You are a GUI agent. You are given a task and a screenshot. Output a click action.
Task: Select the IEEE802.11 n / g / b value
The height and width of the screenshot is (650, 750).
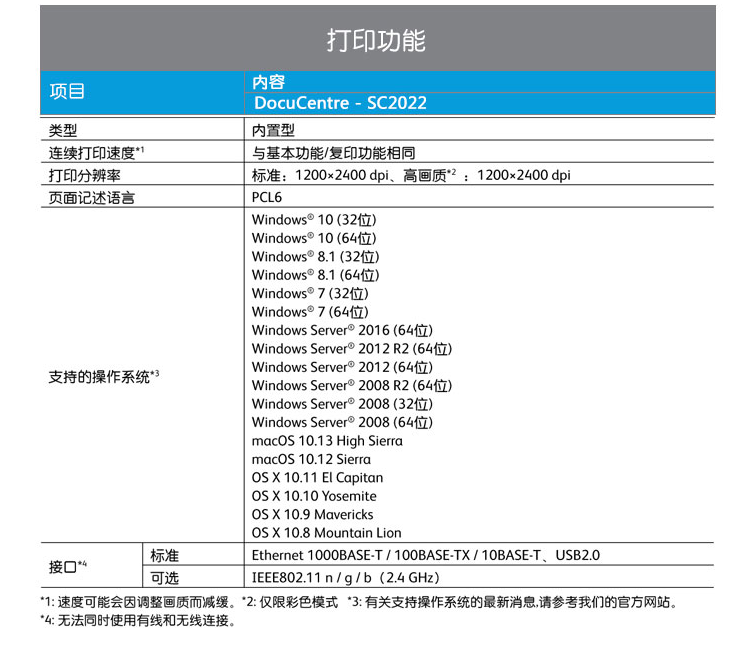point(346,578)
